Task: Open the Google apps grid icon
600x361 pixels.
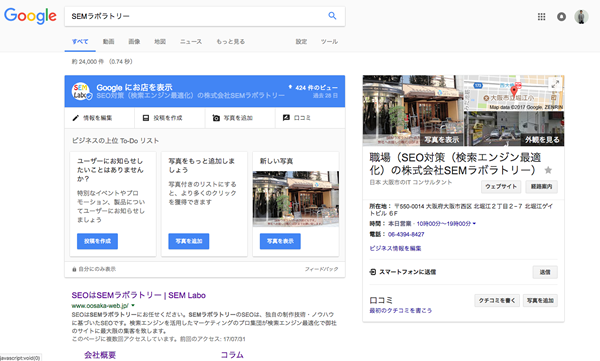Action: tap(541, 16)
